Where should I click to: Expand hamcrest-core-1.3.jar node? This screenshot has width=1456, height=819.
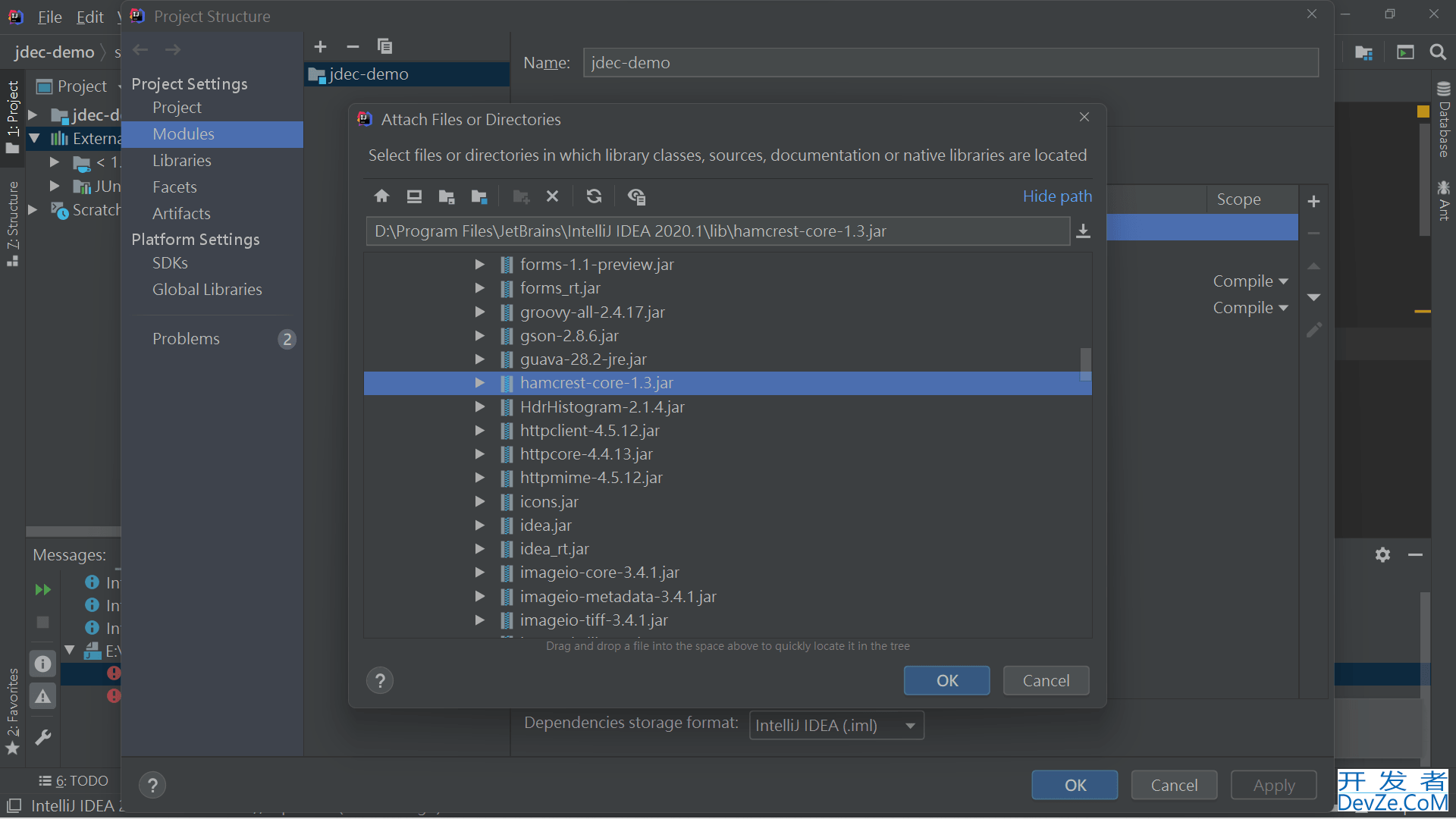click(479, 383)
